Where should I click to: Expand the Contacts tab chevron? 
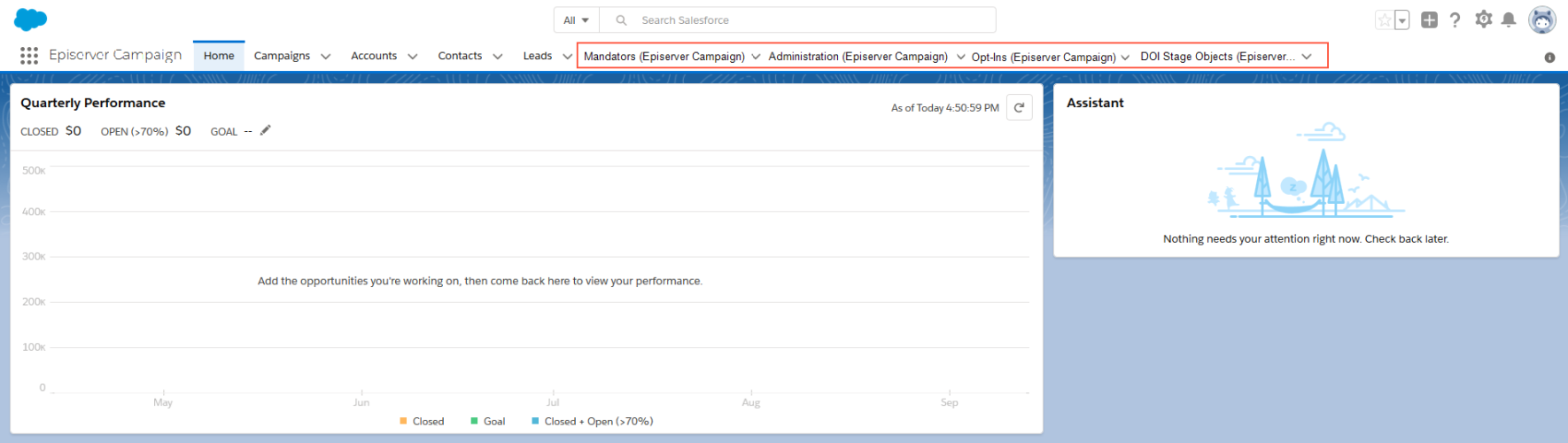click(497, 57)
